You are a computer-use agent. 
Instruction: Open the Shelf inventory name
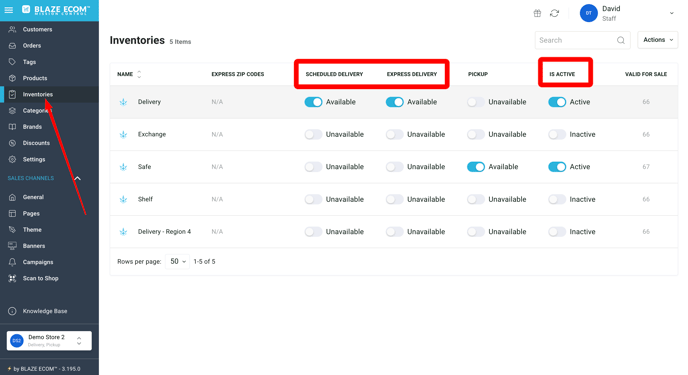click(145, 200)
